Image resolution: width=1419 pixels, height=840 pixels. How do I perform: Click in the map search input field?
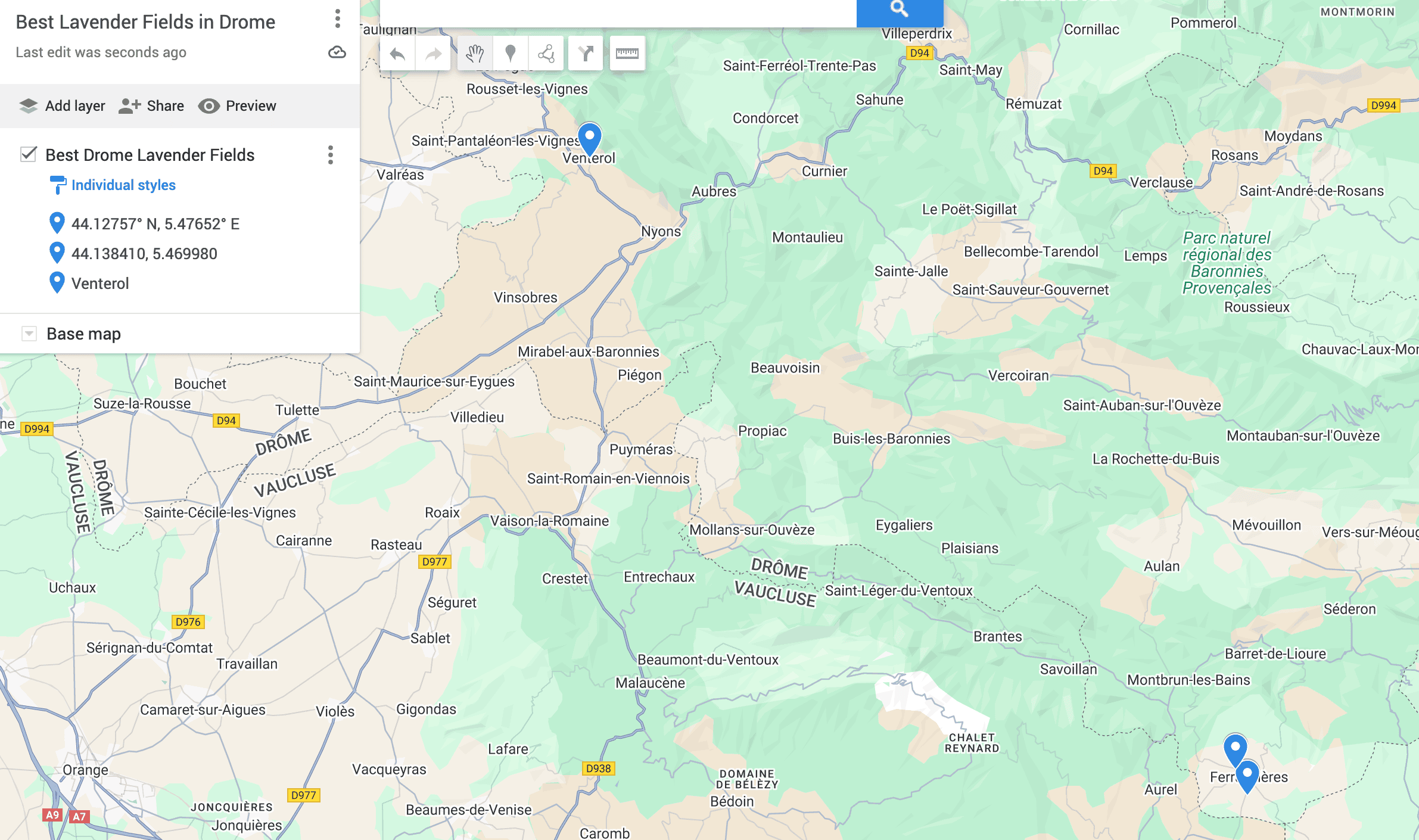pyautogui.click(x=618, y=12)
